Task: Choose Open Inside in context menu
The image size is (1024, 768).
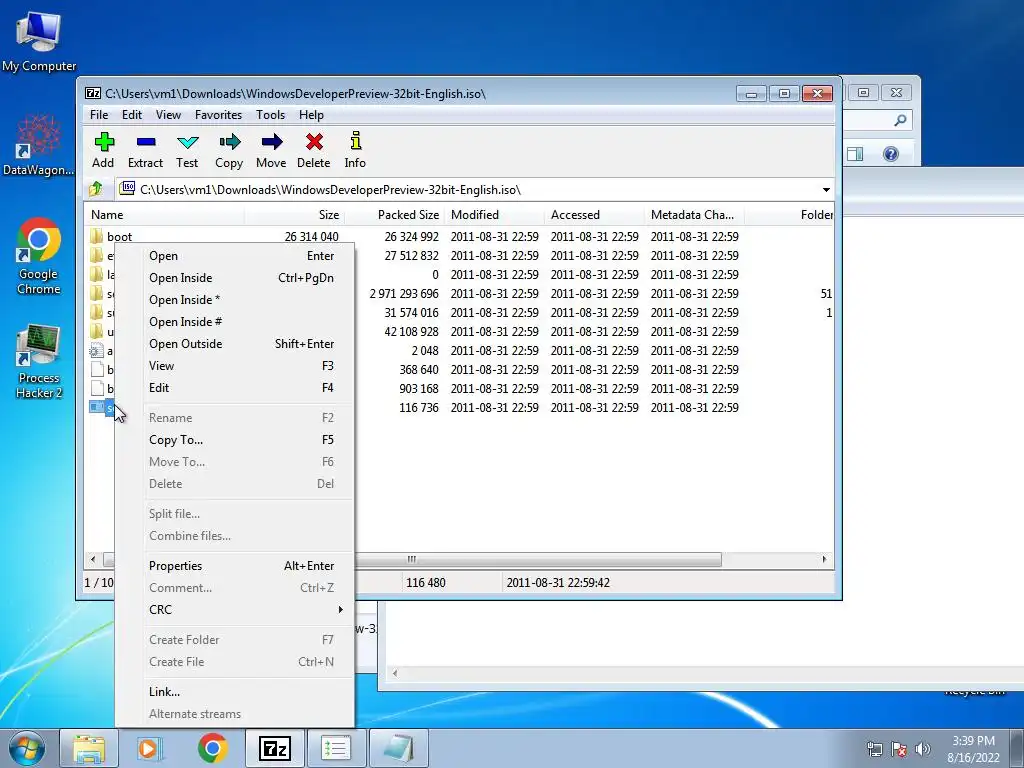Action: [234, 278]
